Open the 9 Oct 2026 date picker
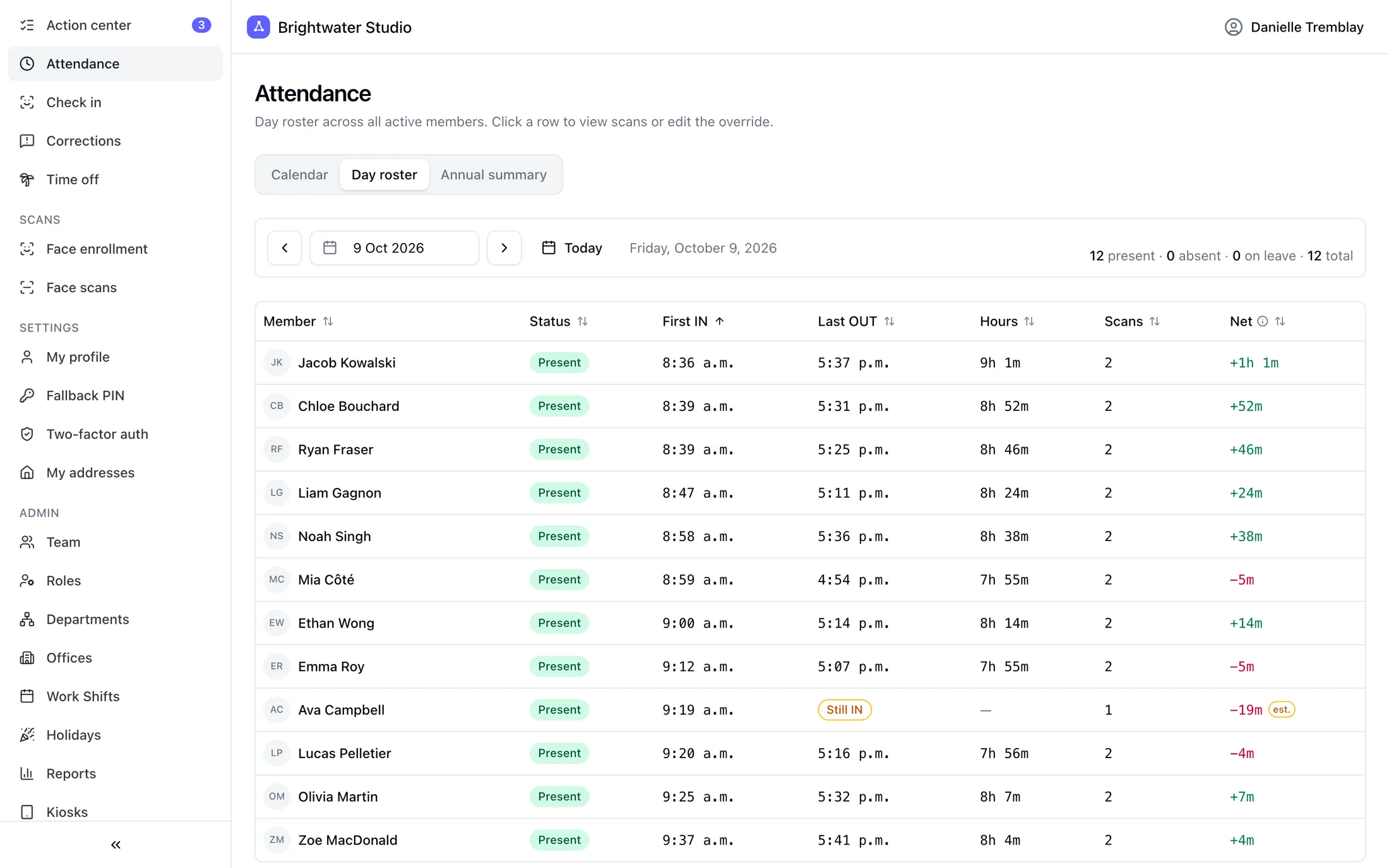This screenshot has height=868, width=1389. point(394,248)
